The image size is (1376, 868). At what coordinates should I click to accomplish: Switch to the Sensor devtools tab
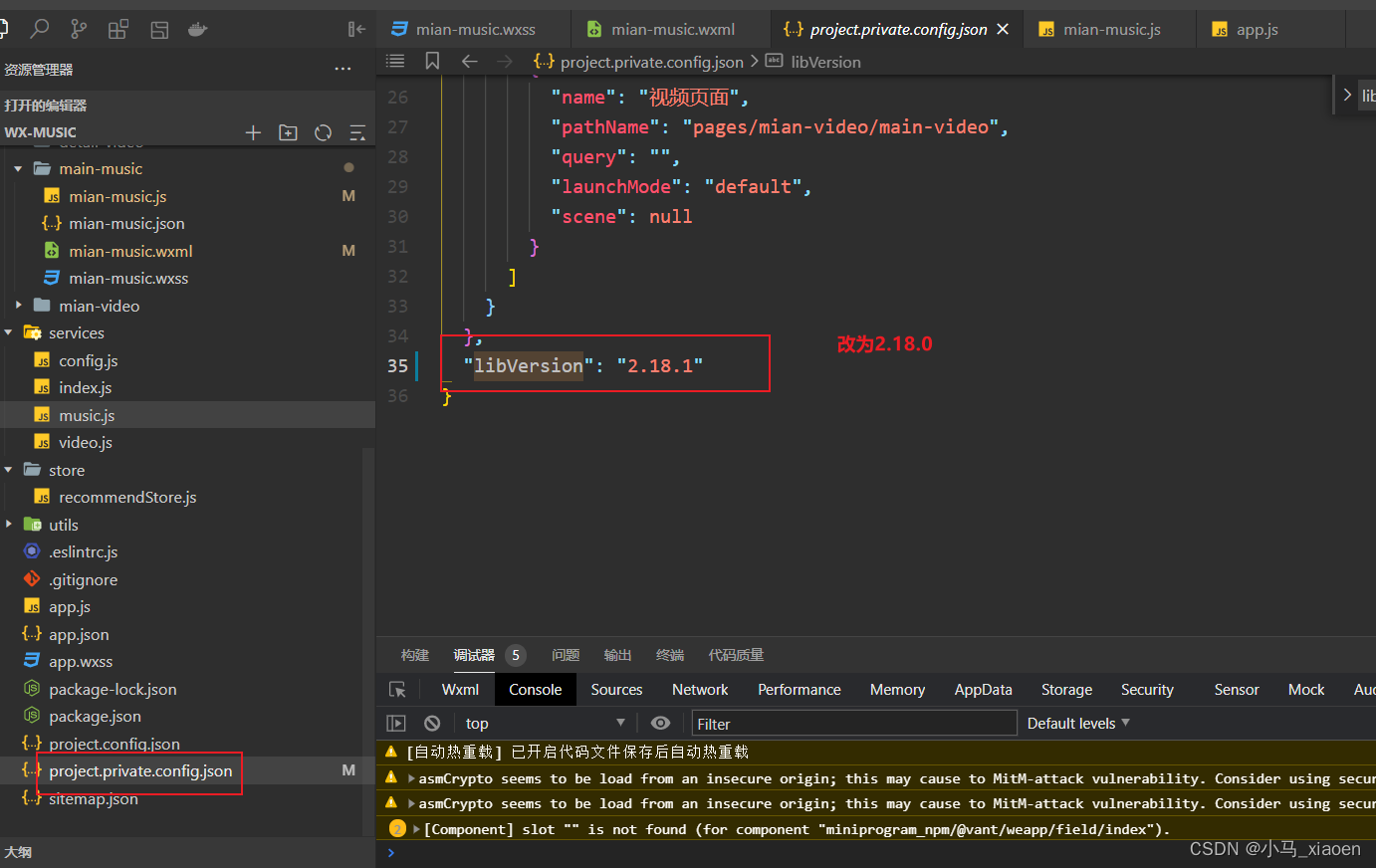1237,689
